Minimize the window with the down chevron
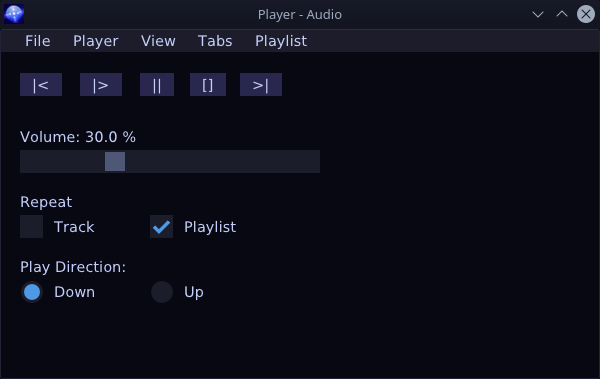The image size is (600, 379). 538,15
